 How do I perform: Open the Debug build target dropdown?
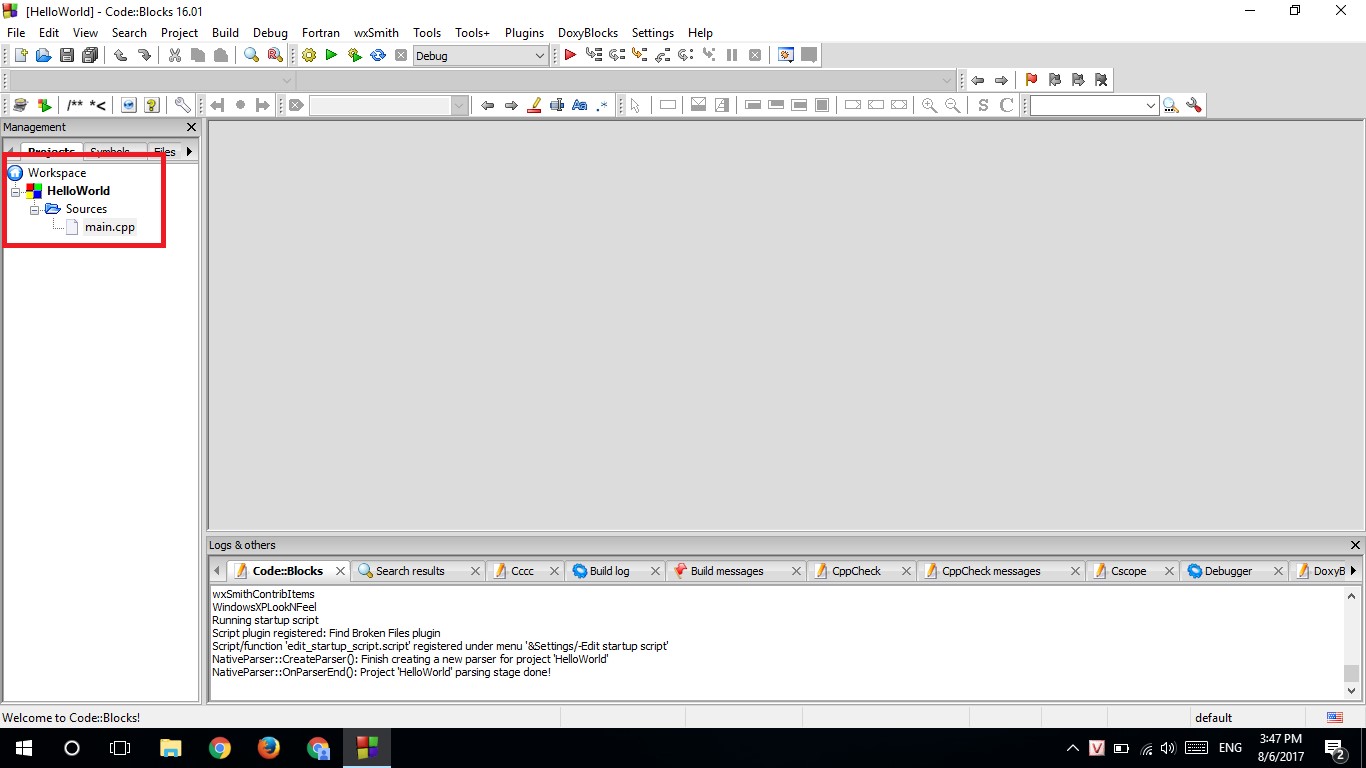click(540, 56)
